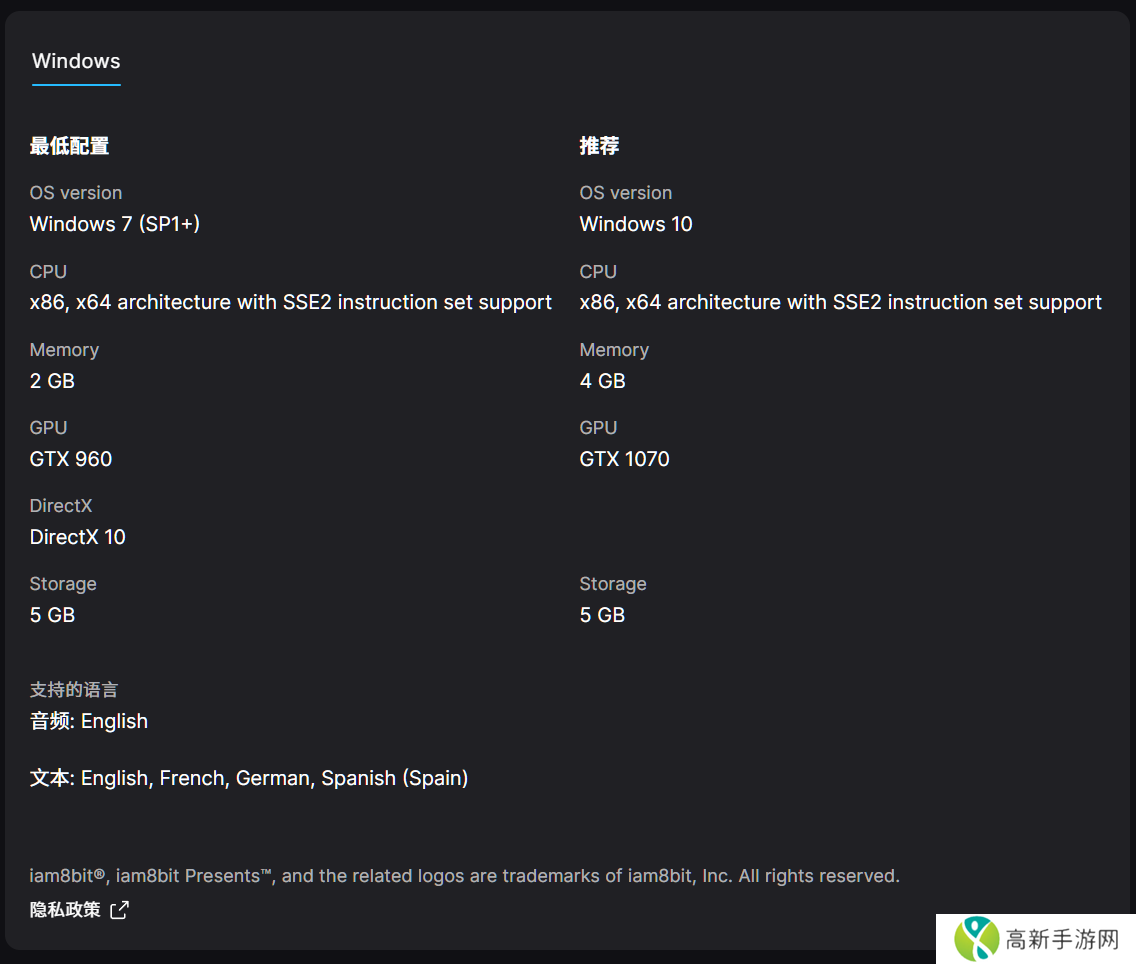
Task: Click the 推荐 heading
Action: (599, 146)
